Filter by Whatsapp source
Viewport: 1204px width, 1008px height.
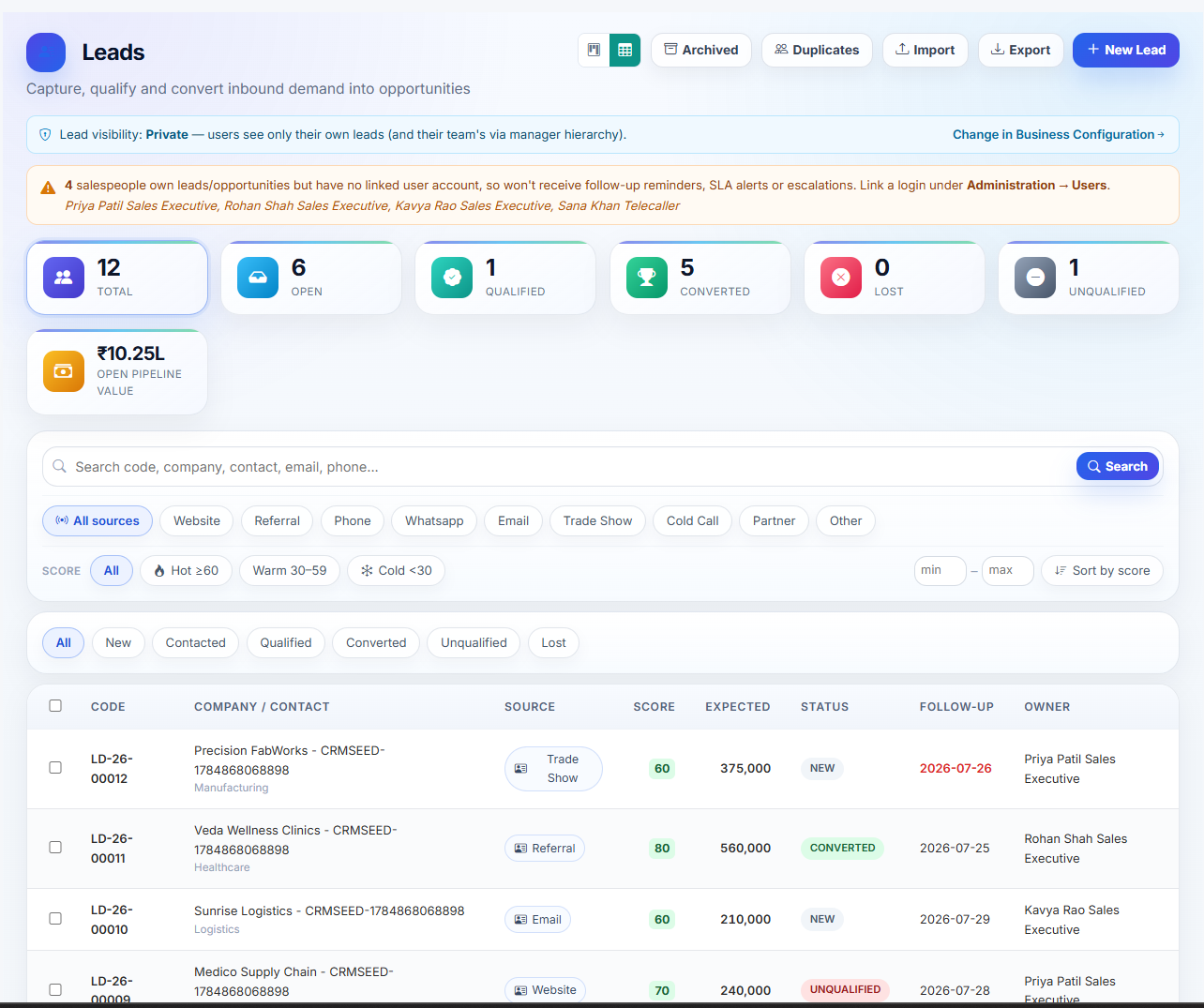coord(434,520)
